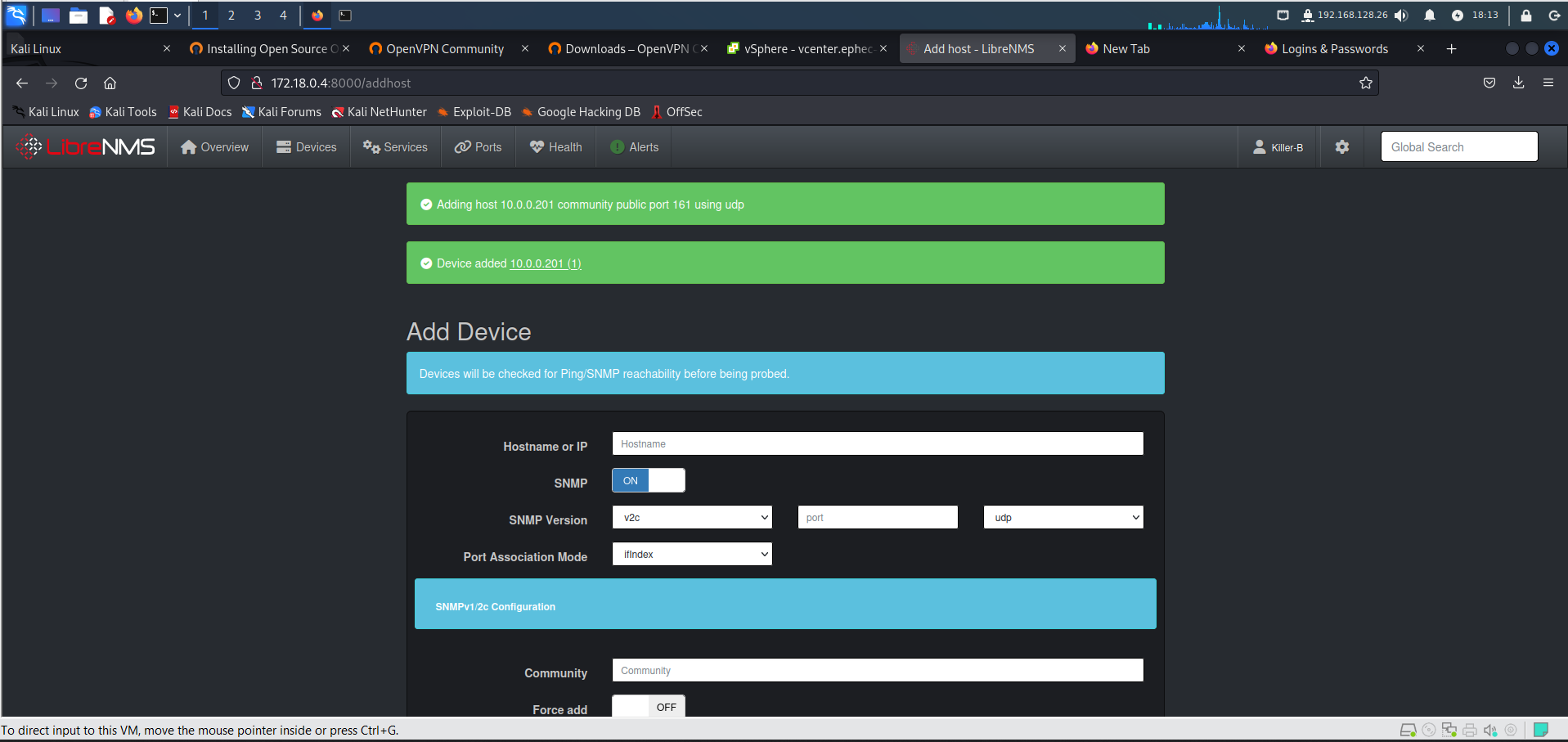
Task: Click inside the Hostname or IP field
Action: click(877, 443)
